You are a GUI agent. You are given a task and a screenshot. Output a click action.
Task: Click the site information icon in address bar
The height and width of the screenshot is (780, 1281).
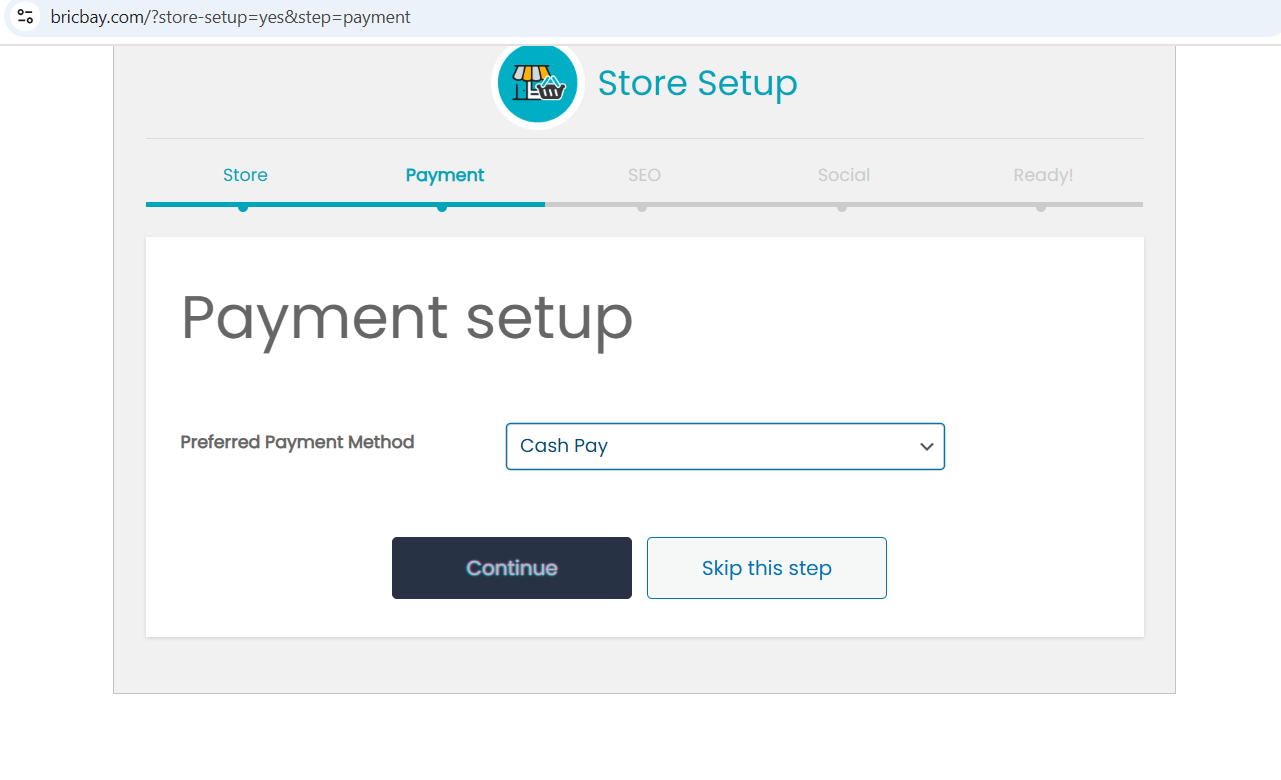26,17
